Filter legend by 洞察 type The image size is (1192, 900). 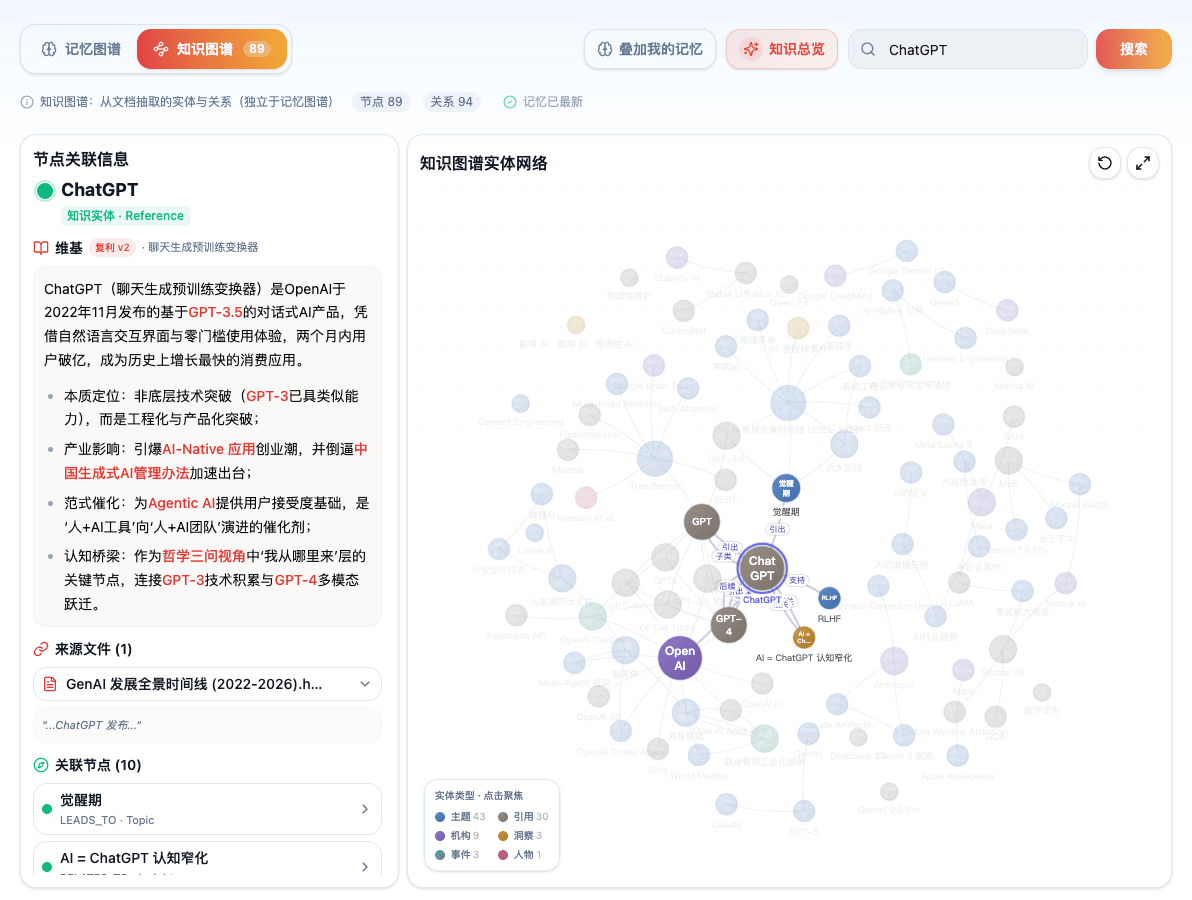point(520,835)
